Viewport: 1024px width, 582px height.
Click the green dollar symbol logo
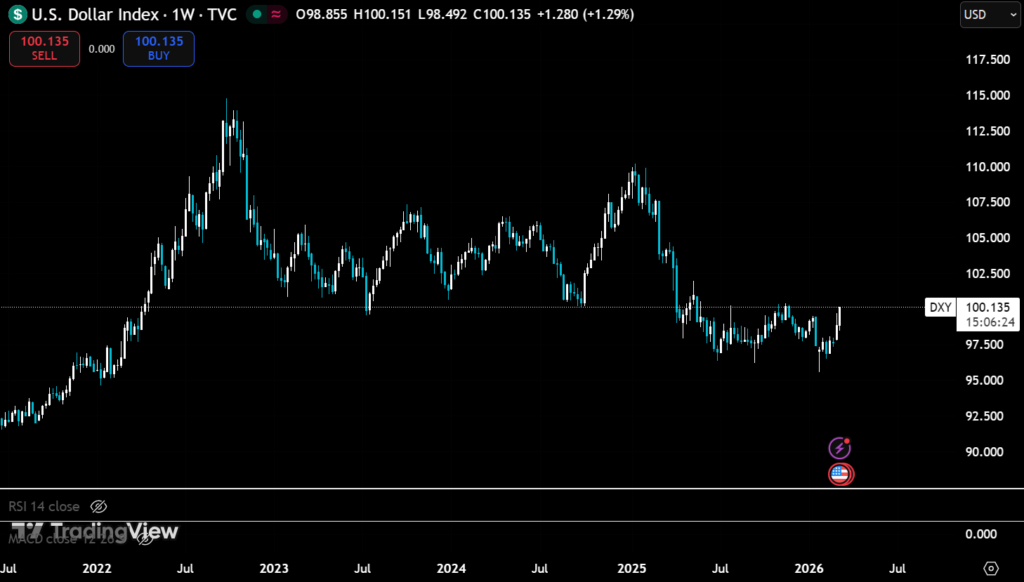click(x=18, y=15)
